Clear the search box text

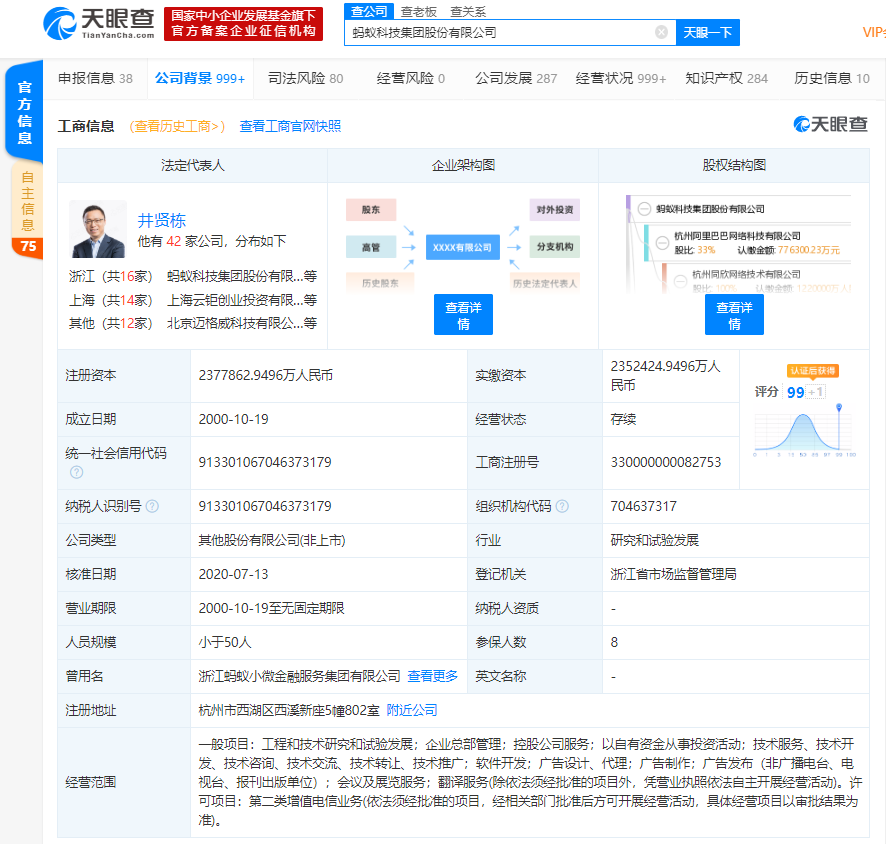coord(661,32)
